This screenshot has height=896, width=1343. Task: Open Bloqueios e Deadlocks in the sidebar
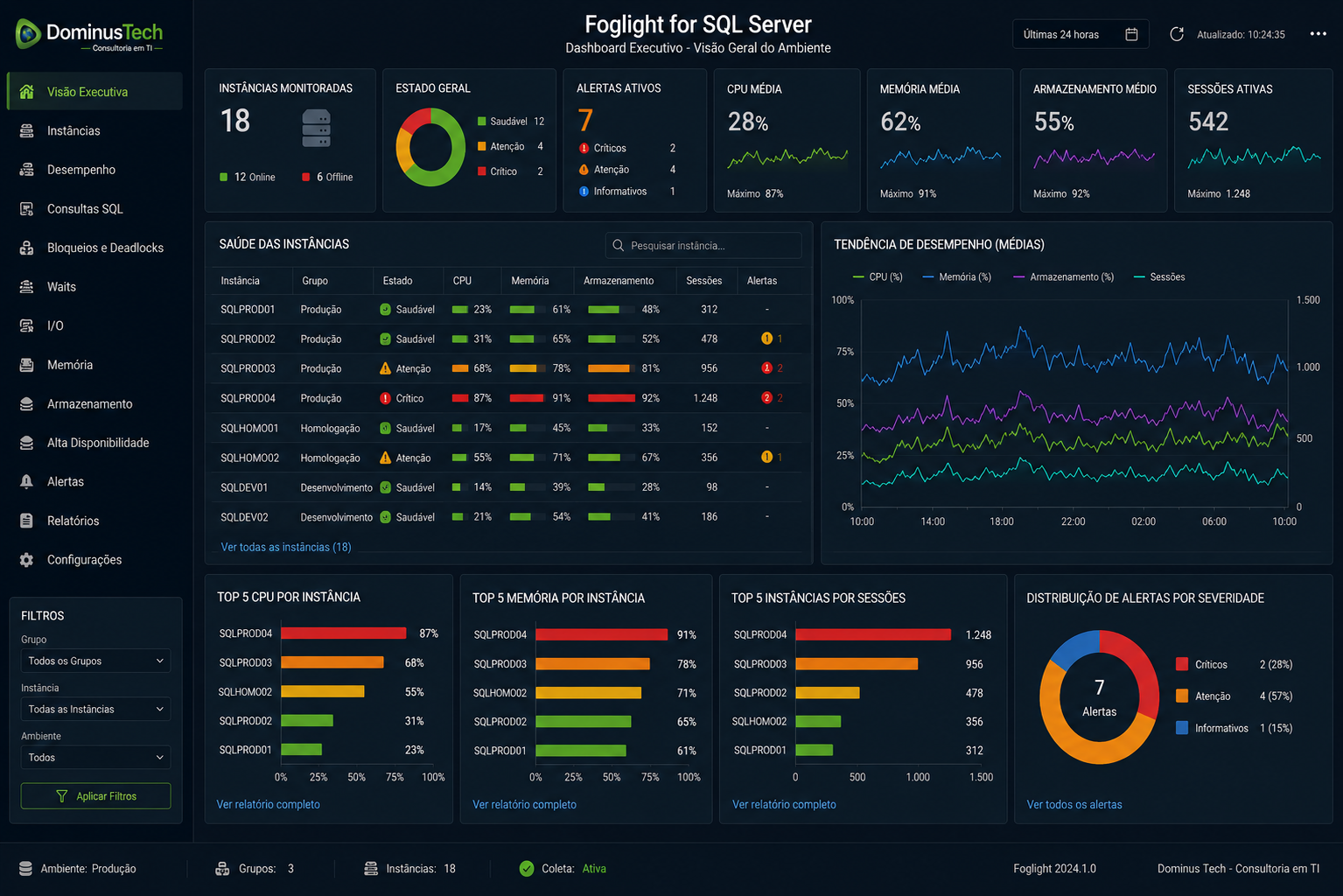[94, 248]
